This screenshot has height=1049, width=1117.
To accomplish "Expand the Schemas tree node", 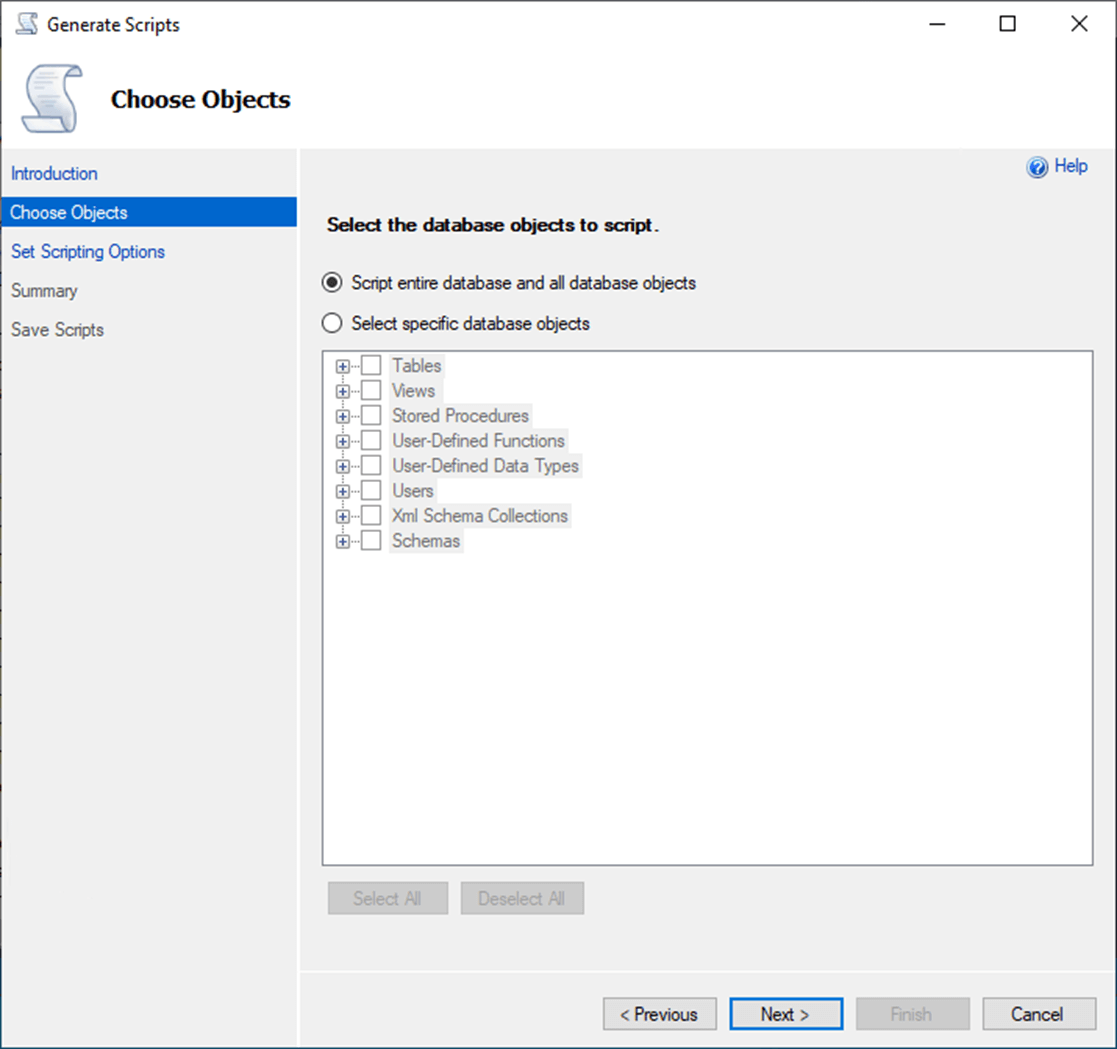I will click(x=343, y=542).
